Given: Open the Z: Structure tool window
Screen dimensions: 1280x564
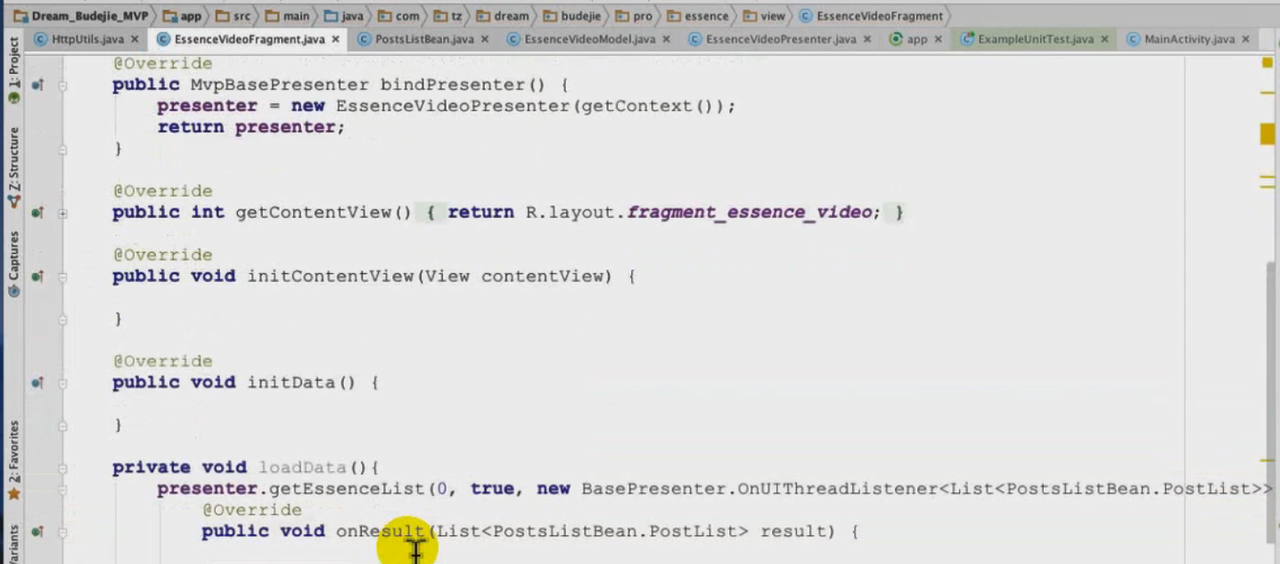Looking at the screenshot, I should (14, 166).
